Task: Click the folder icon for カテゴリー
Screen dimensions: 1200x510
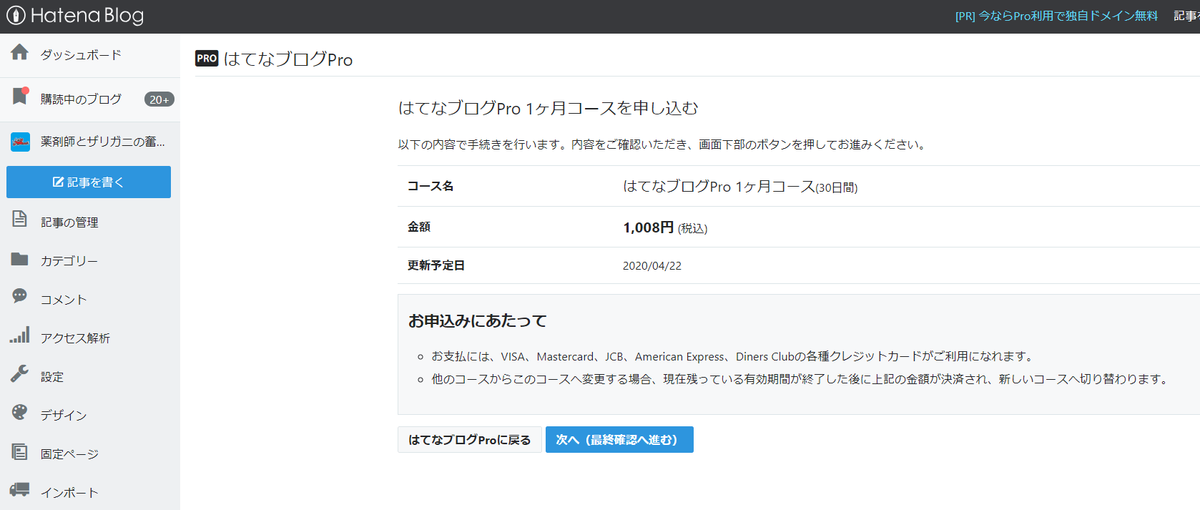Action: coord(19,260)
